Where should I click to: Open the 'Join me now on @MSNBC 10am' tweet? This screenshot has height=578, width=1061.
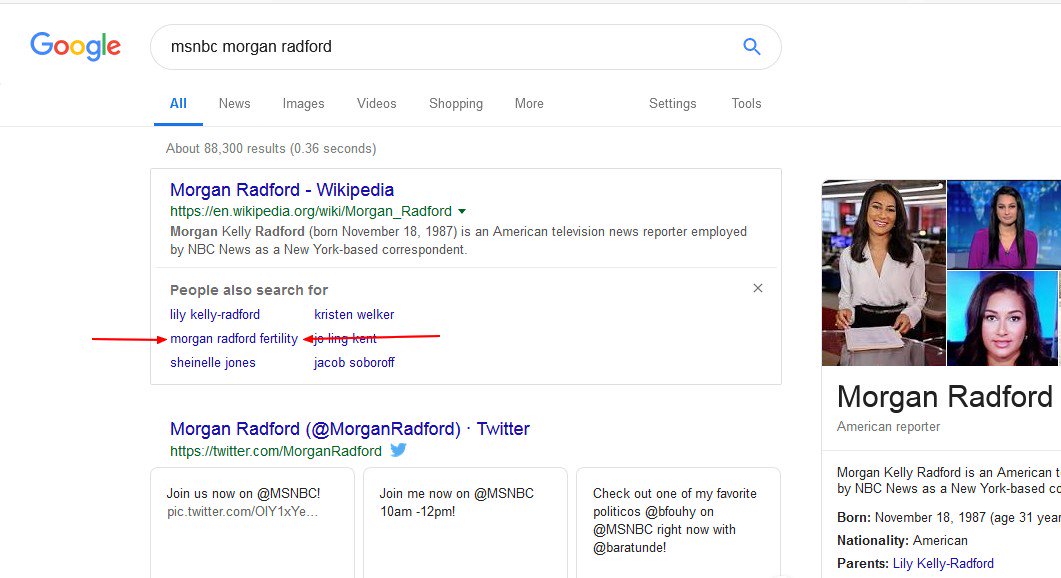click(466, 523)
